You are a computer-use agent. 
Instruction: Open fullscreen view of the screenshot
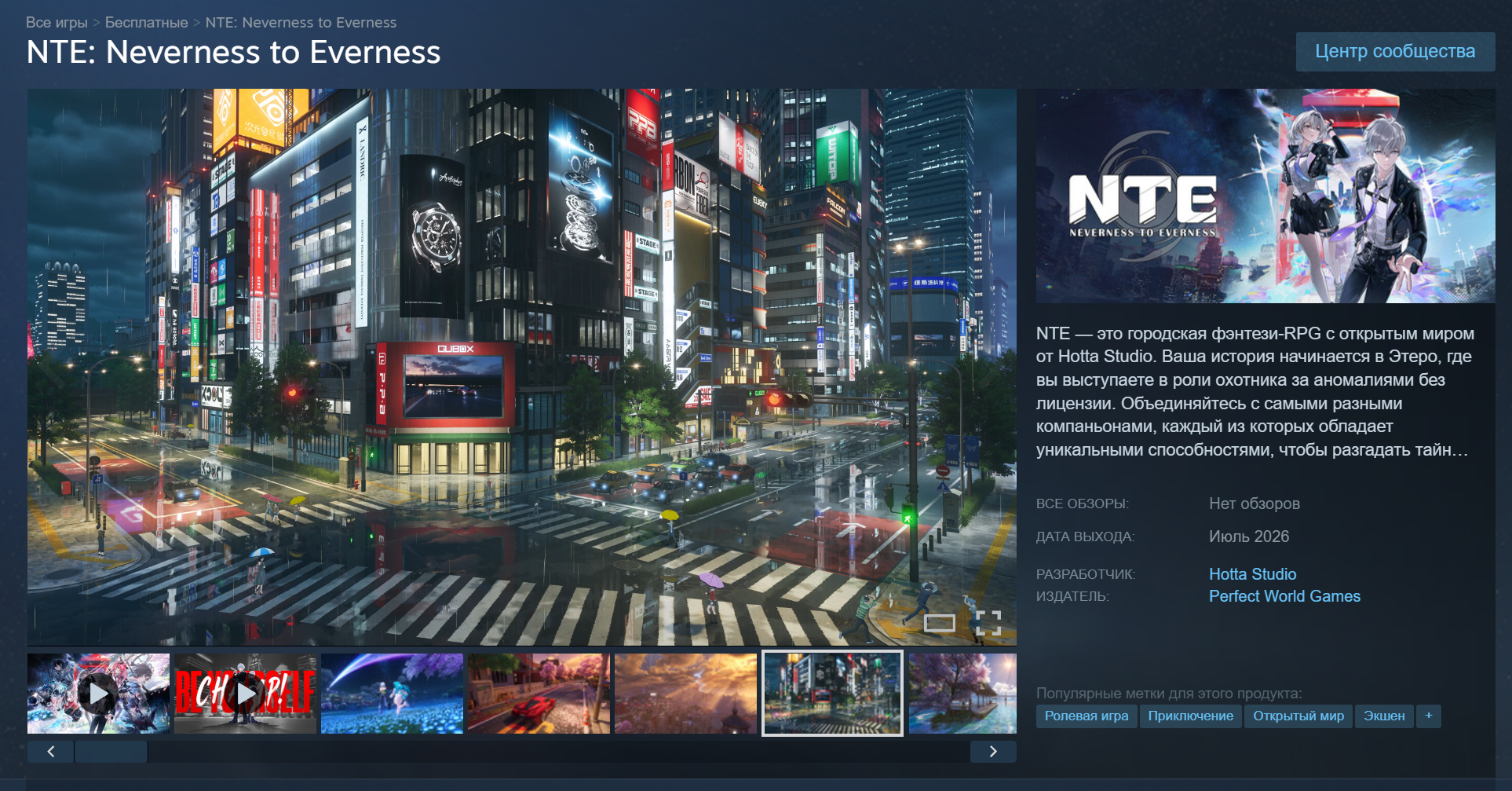[988, 623]
